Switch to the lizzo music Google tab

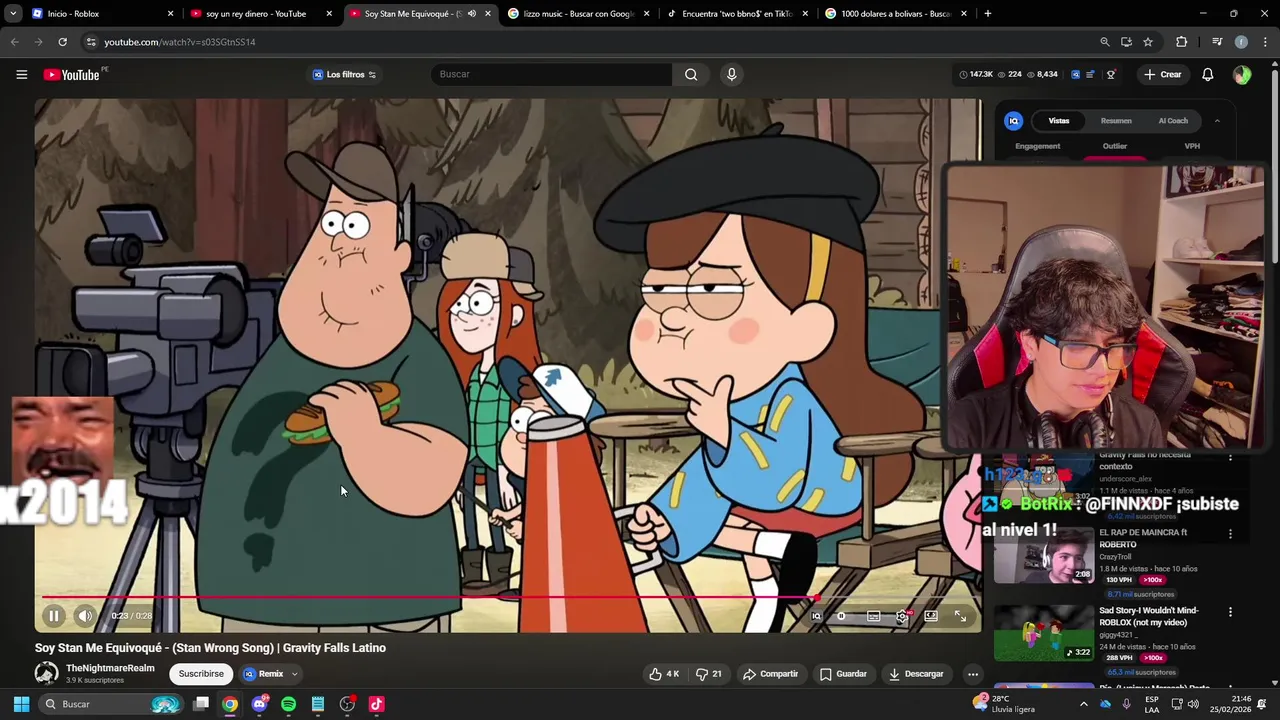point(579,14)
